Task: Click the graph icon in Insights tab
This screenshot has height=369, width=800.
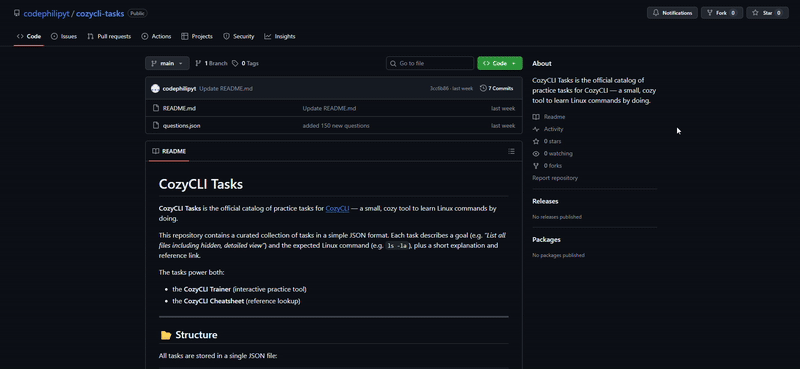Action: [x=268, y=36]
